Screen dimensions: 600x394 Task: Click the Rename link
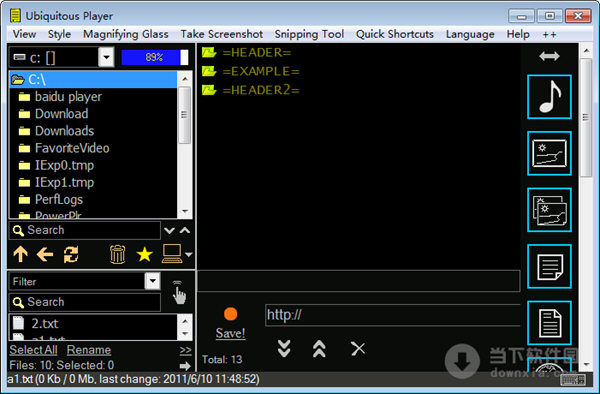click(x=89, y=350)
